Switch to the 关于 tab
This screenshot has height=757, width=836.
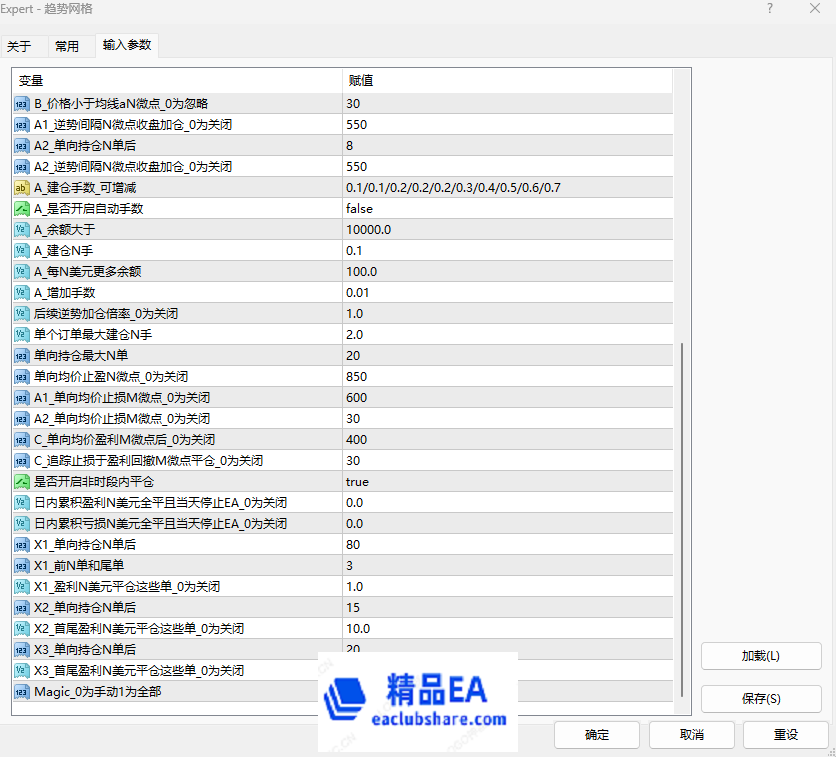19,46
